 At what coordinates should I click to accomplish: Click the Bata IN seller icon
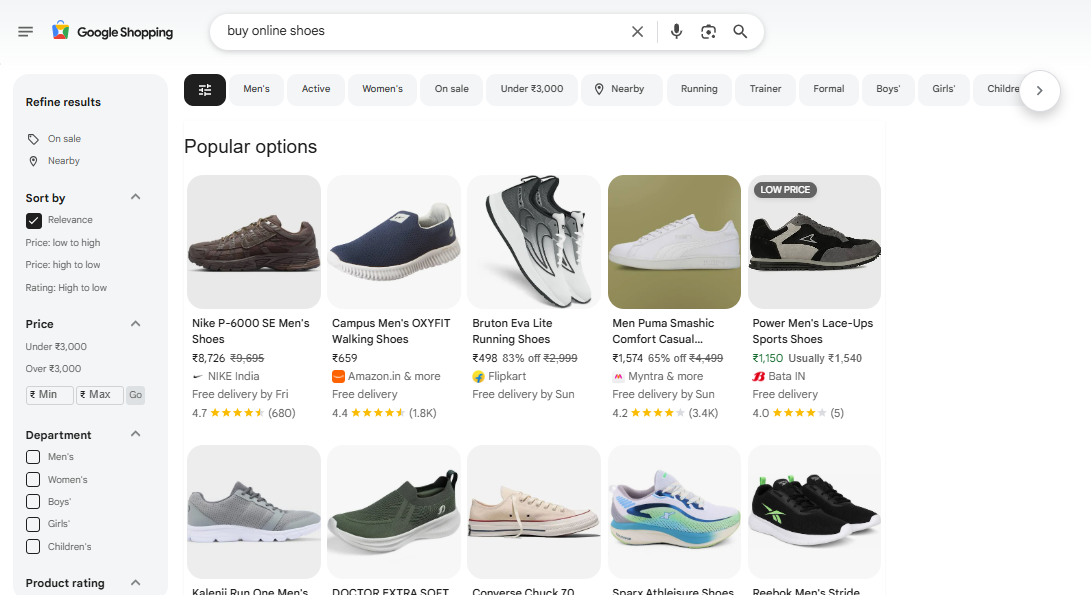point(758,376)
